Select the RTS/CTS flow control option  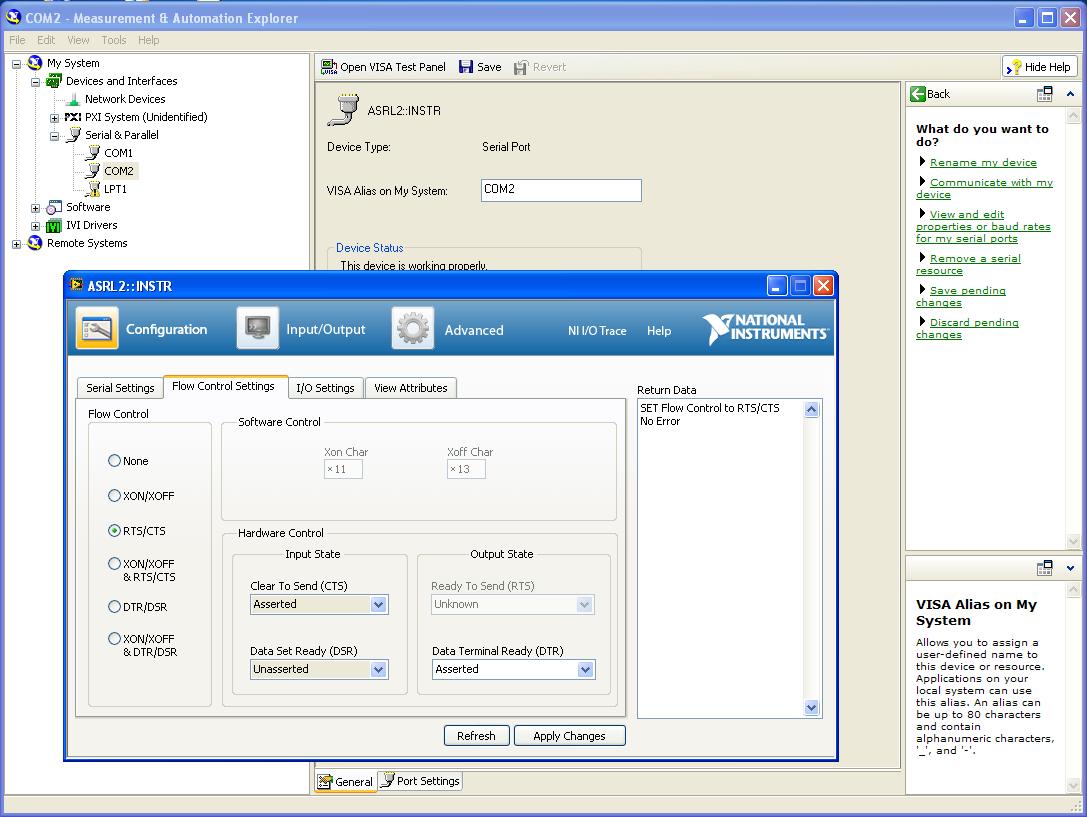click(114, 531)
